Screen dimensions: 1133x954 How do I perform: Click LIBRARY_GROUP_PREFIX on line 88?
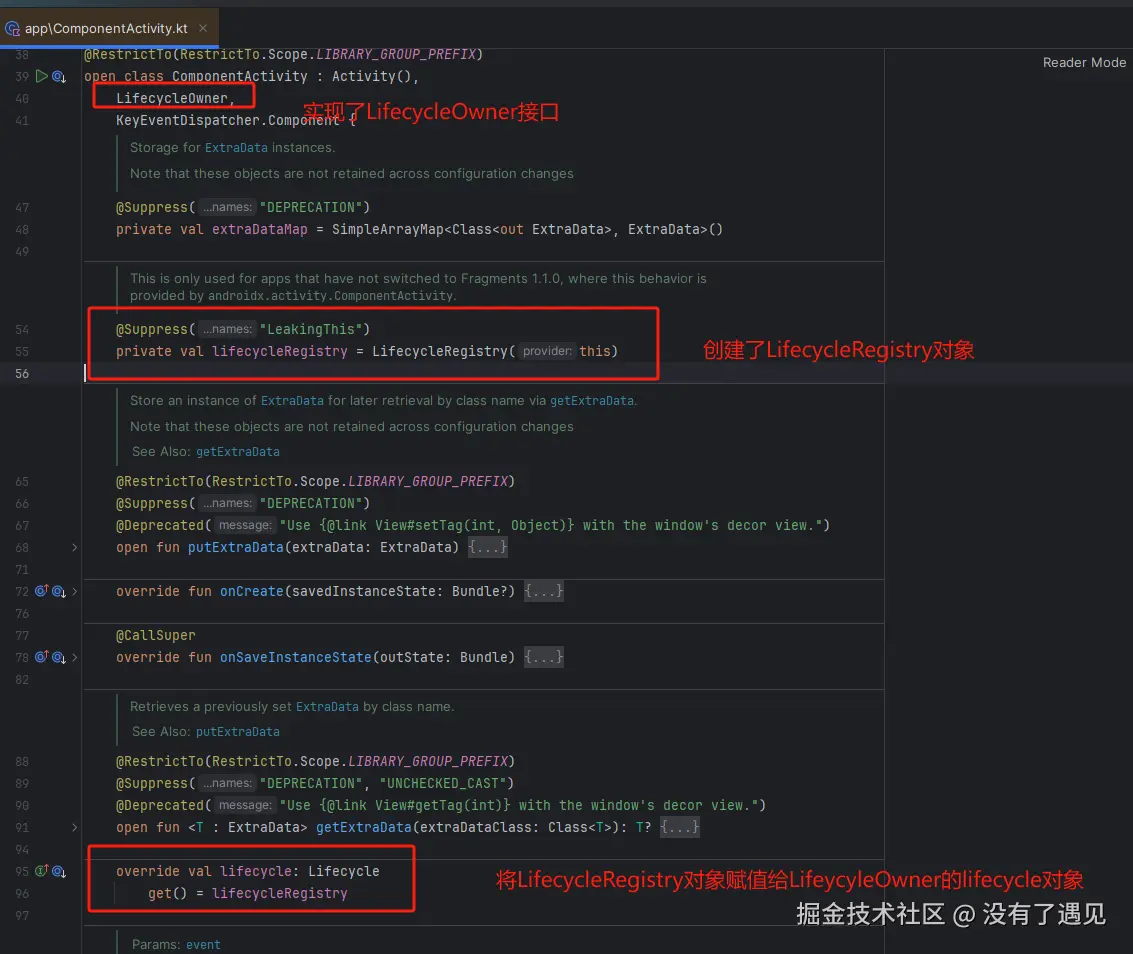428,761
